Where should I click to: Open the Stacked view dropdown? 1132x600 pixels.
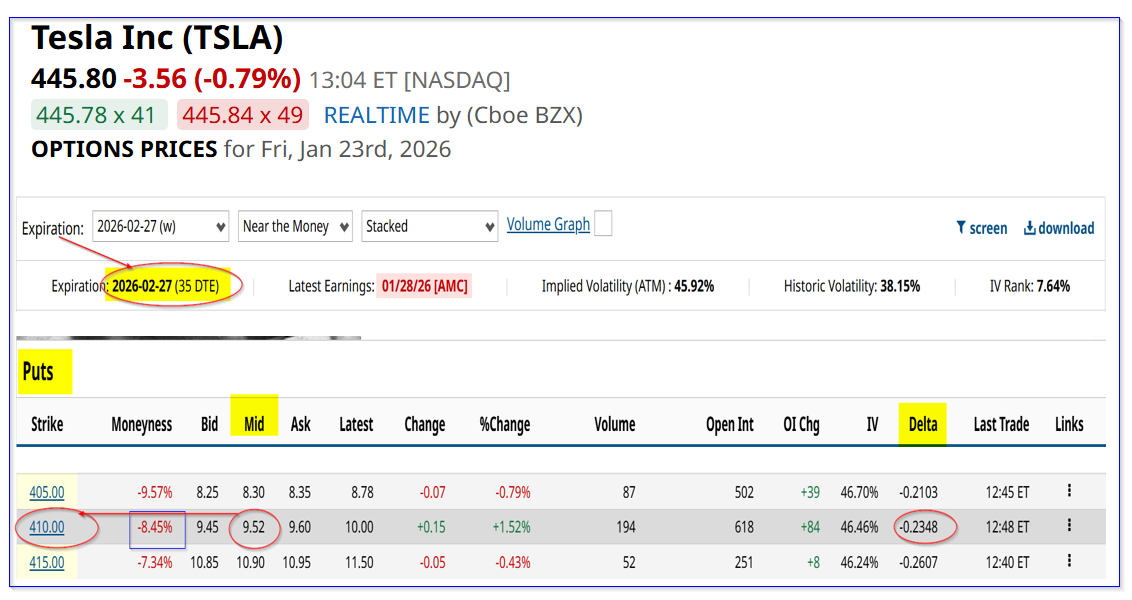[430, 226]
